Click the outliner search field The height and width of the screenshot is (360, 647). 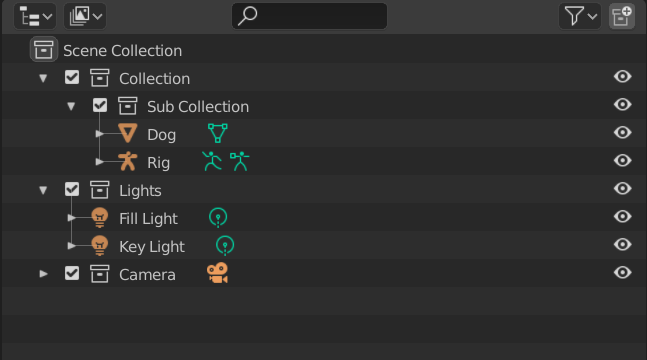[309, 16]
